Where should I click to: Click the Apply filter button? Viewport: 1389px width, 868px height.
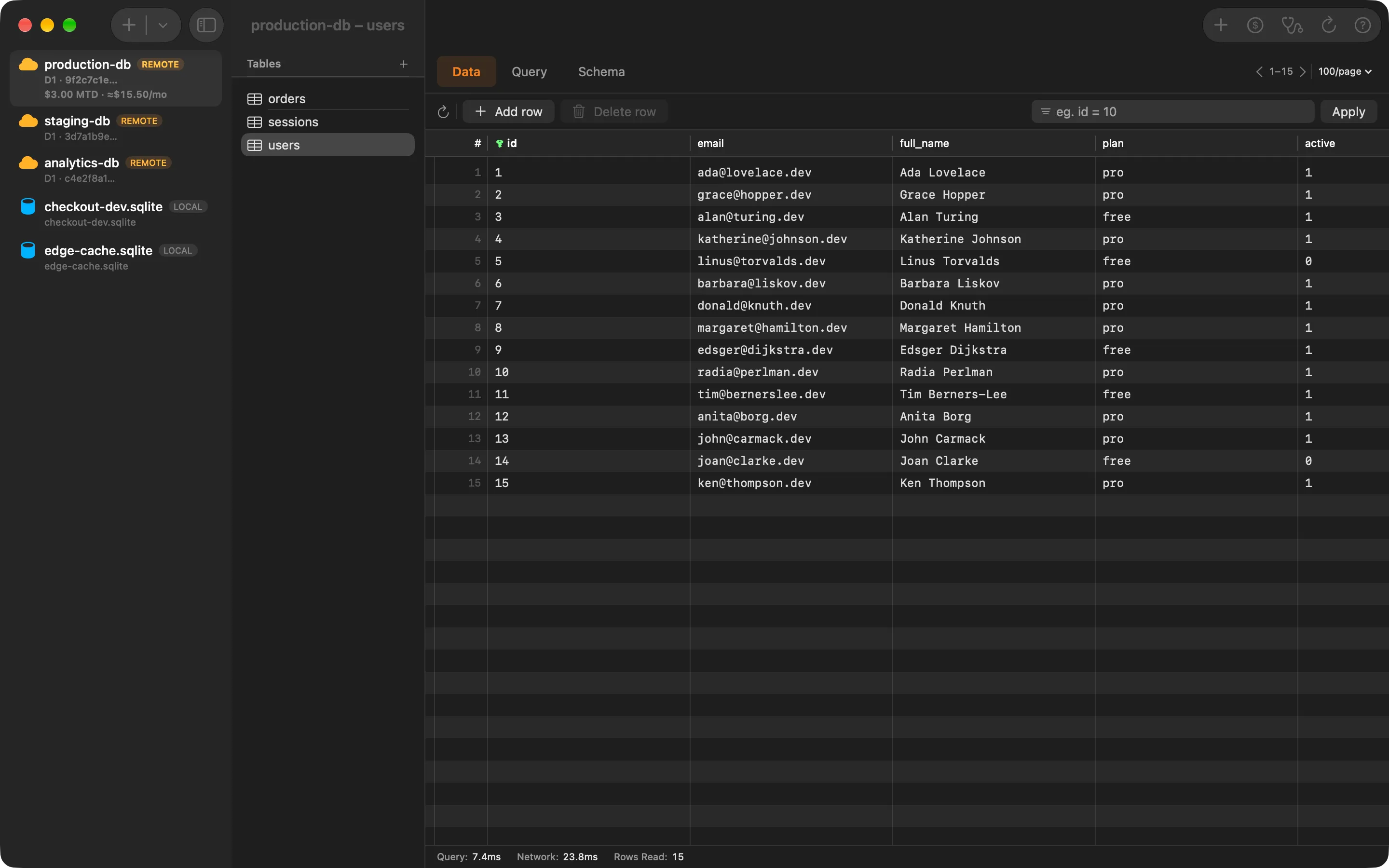tap(1348, 112)
